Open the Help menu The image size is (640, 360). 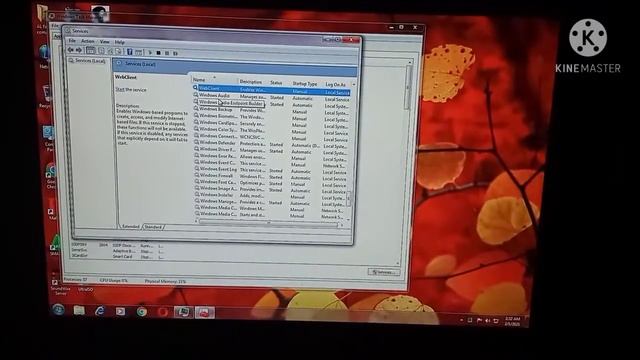pos(119,42)
